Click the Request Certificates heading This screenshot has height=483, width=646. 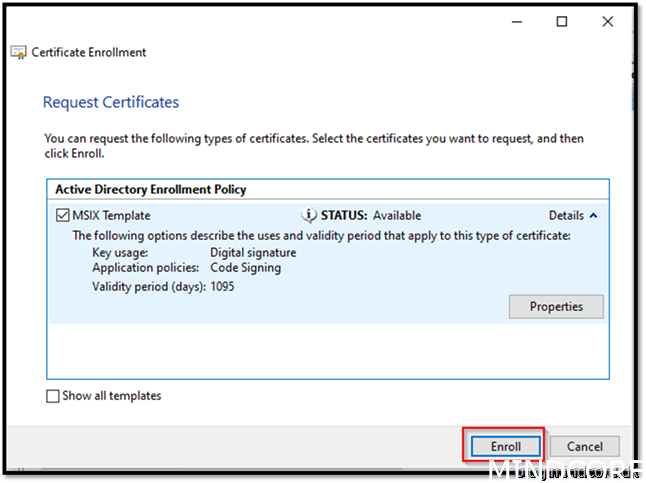coord(111,102)
